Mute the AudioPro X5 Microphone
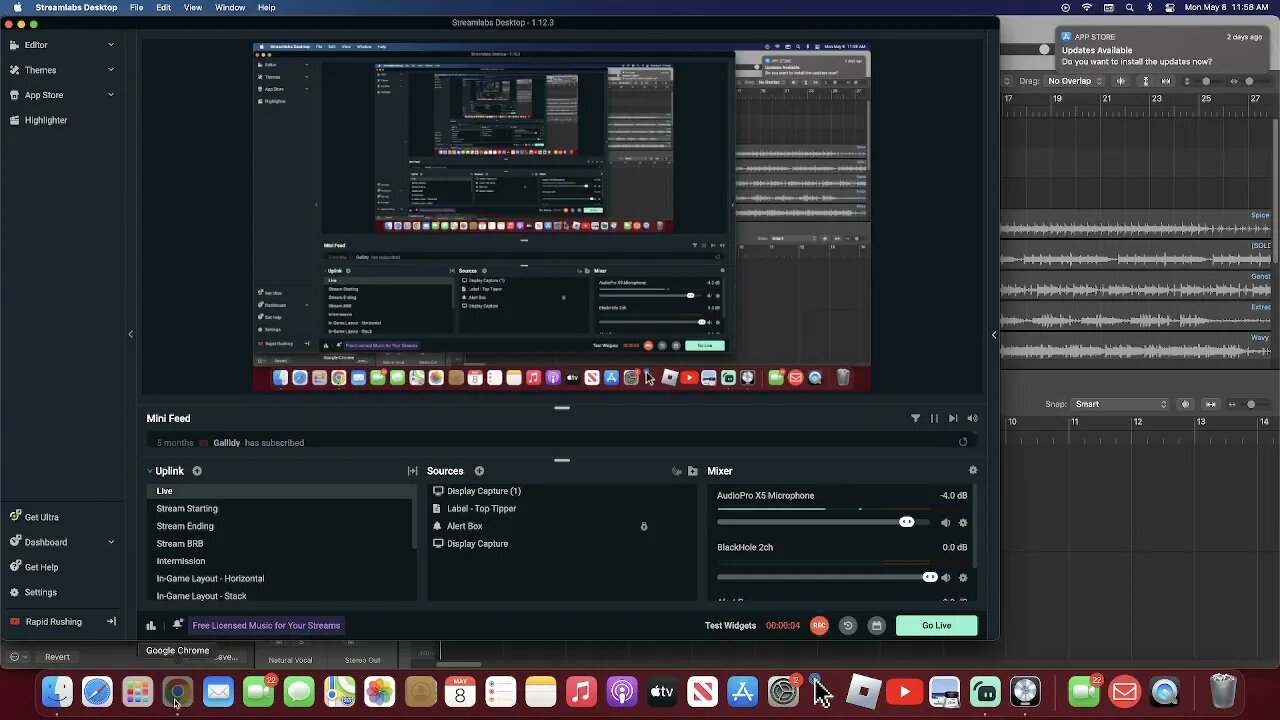Viewport: 1280px width, 720px height. (x=945, y=522)
